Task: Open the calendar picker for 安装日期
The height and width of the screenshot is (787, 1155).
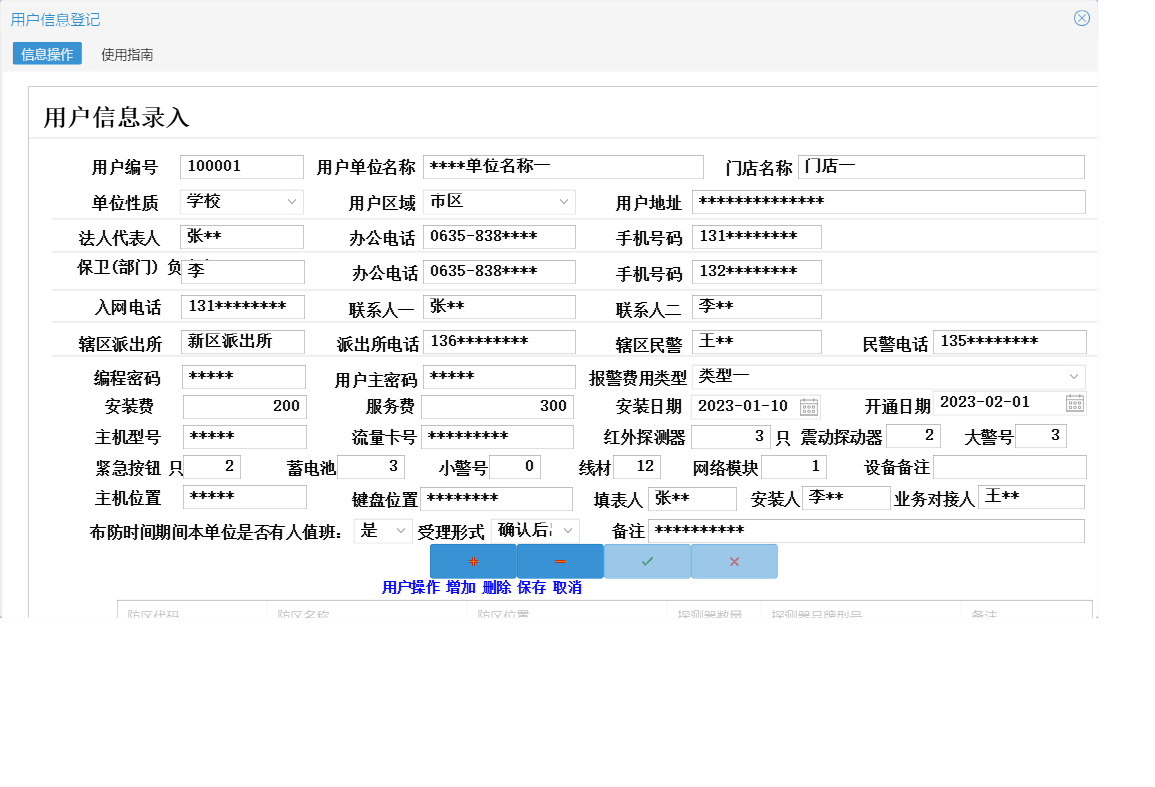Action: [807, 406]
